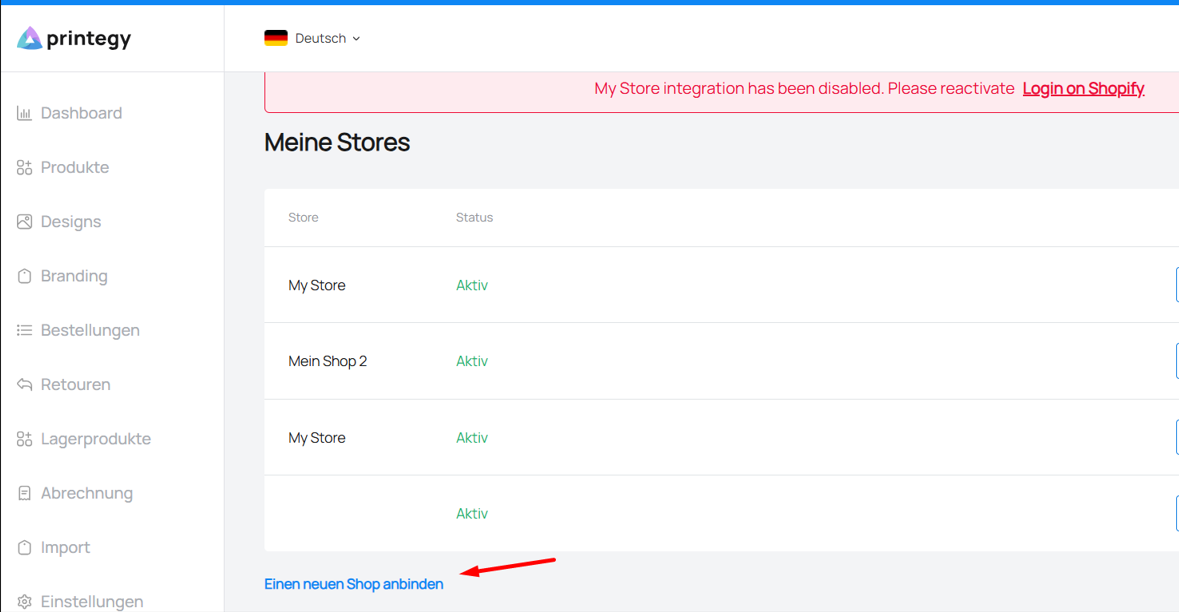Click the Branding tag icon
Viewport: 1179px width, 612px height.
(x=24, y=276)
